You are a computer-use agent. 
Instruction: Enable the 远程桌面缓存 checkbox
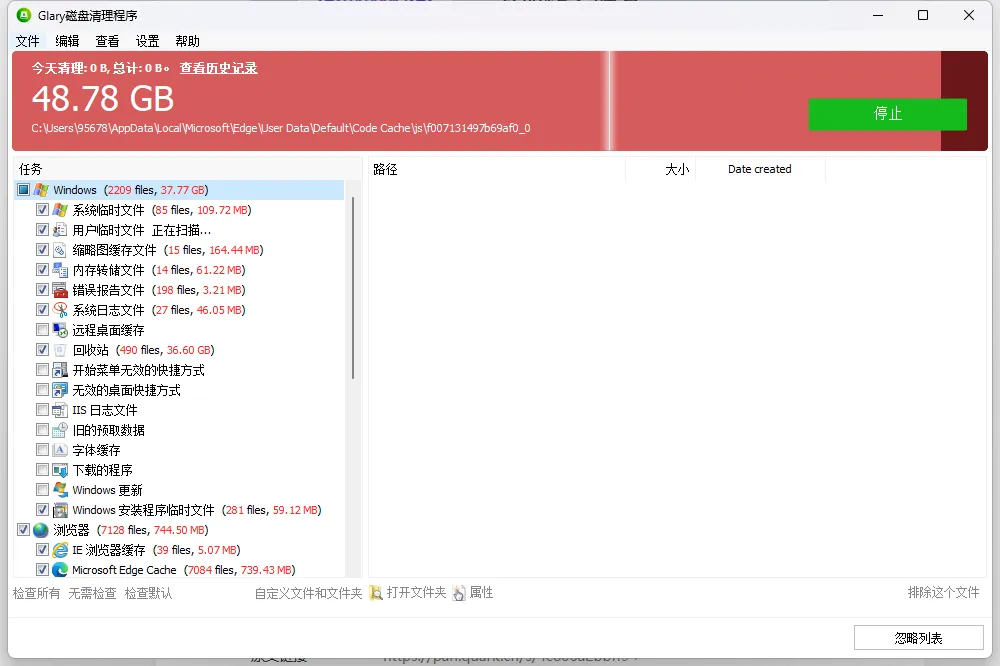(x=42, y=330)
